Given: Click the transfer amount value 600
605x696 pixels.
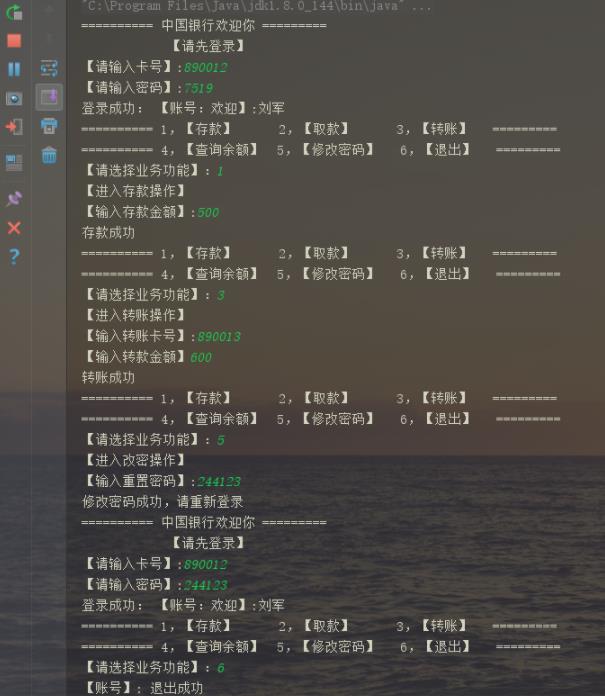Looking at the screenshot, I should coord(201,357).
